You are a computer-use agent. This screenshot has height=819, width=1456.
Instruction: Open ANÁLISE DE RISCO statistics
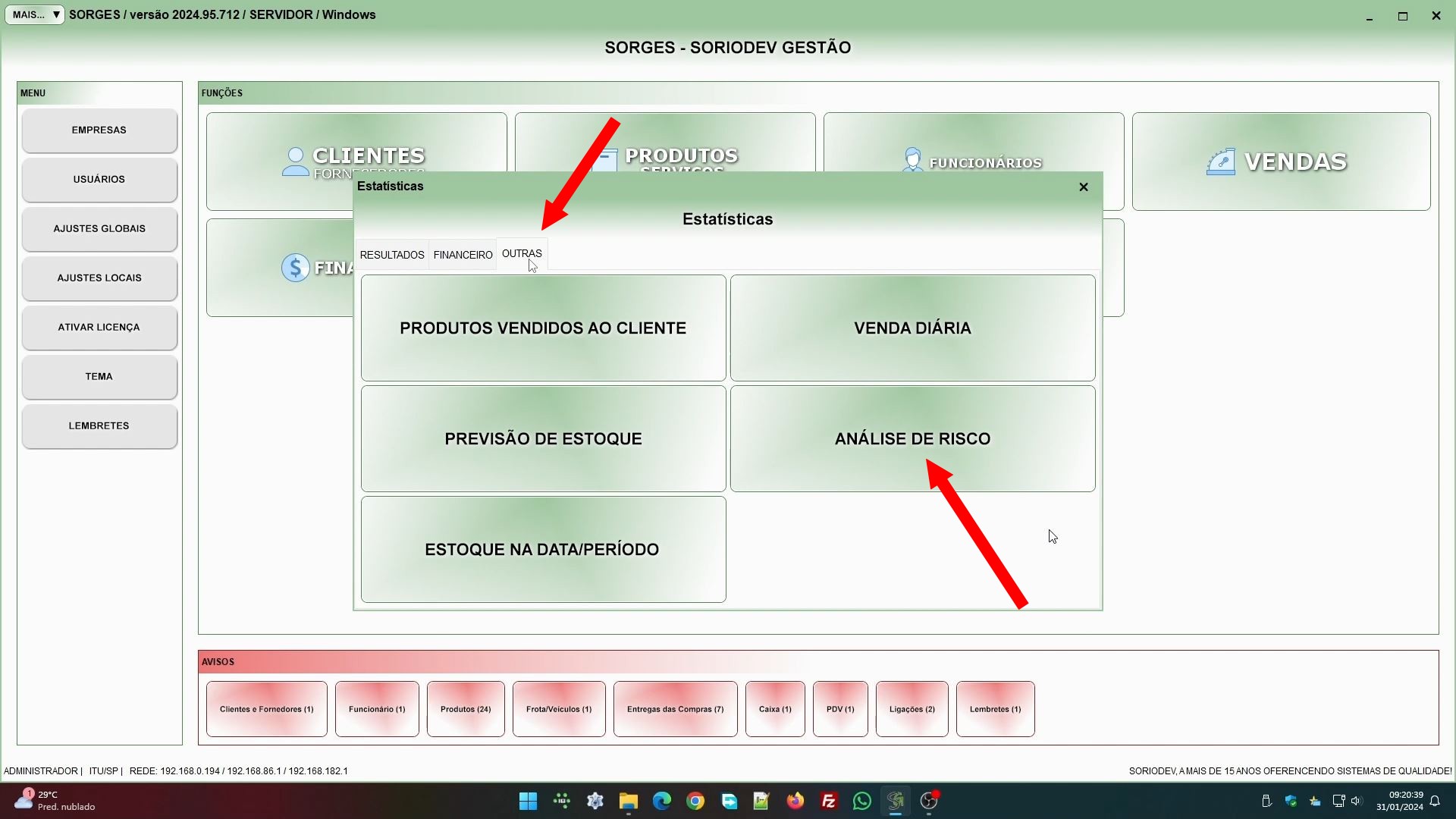tap(912, 438)
